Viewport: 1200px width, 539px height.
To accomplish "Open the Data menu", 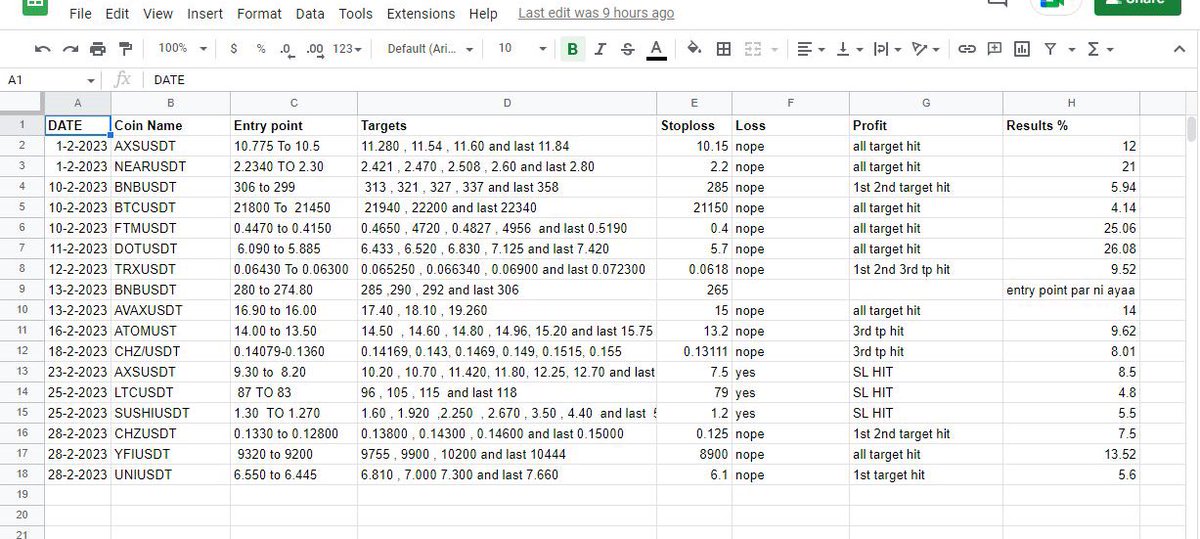I will (x=310, y=14).
